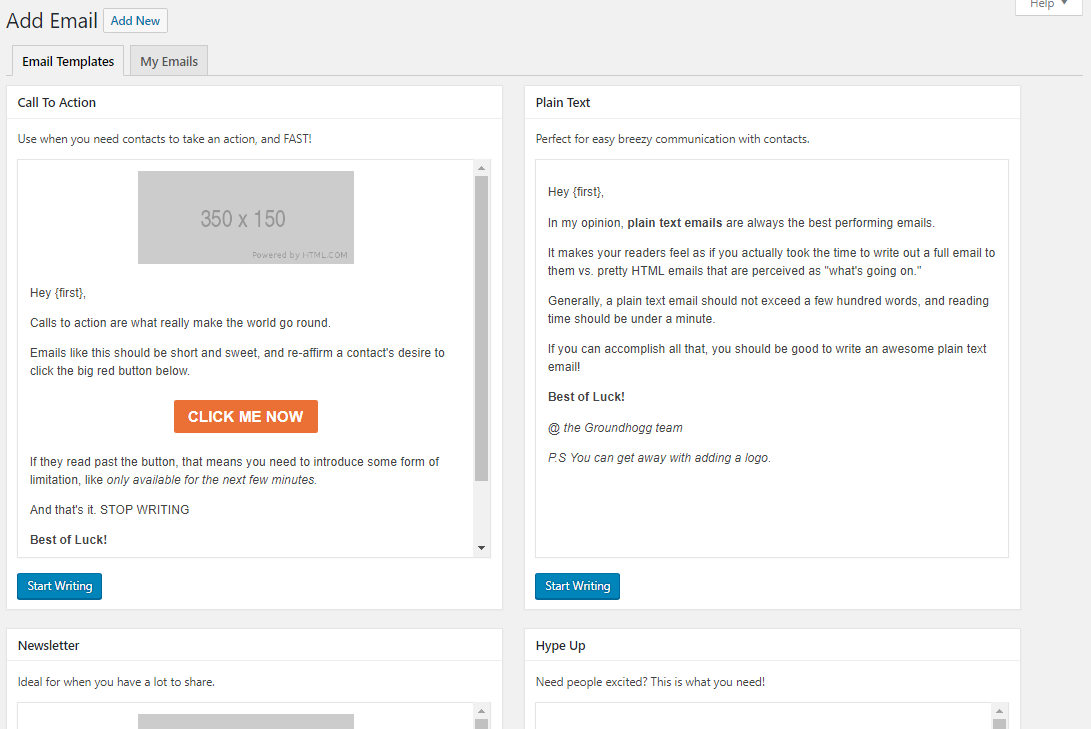Click the 350 x 150 placeholder image
Screen dimensions: 1091x729
click(246, 218)
